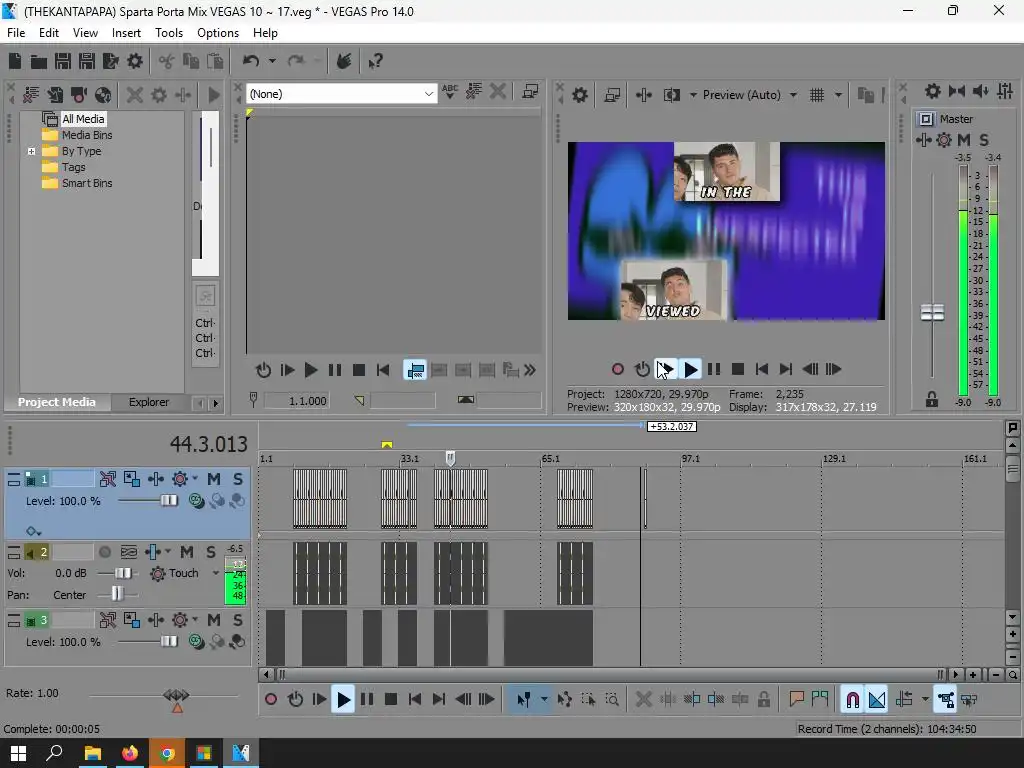The image size is (1024, 768).
Task: Adjust the track 2 Vol slider
Action: click(122, 573)
